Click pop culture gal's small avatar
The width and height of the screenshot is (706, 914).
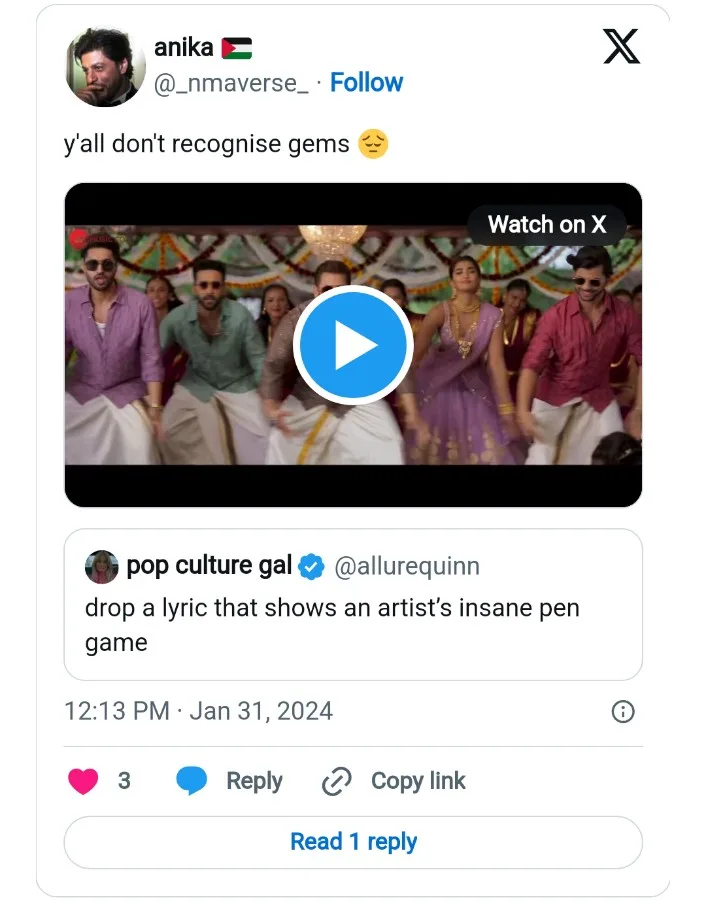102,566
